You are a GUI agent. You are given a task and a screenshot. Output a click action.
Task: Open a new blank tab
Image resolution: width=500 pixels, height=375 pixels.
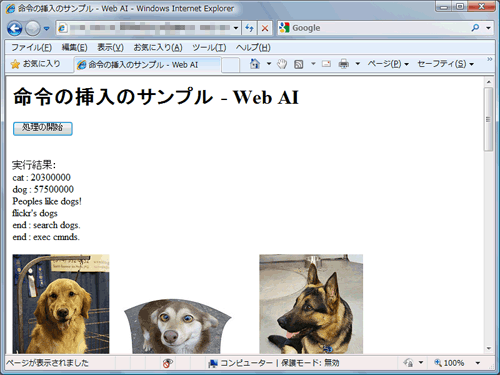coord(230,65)
